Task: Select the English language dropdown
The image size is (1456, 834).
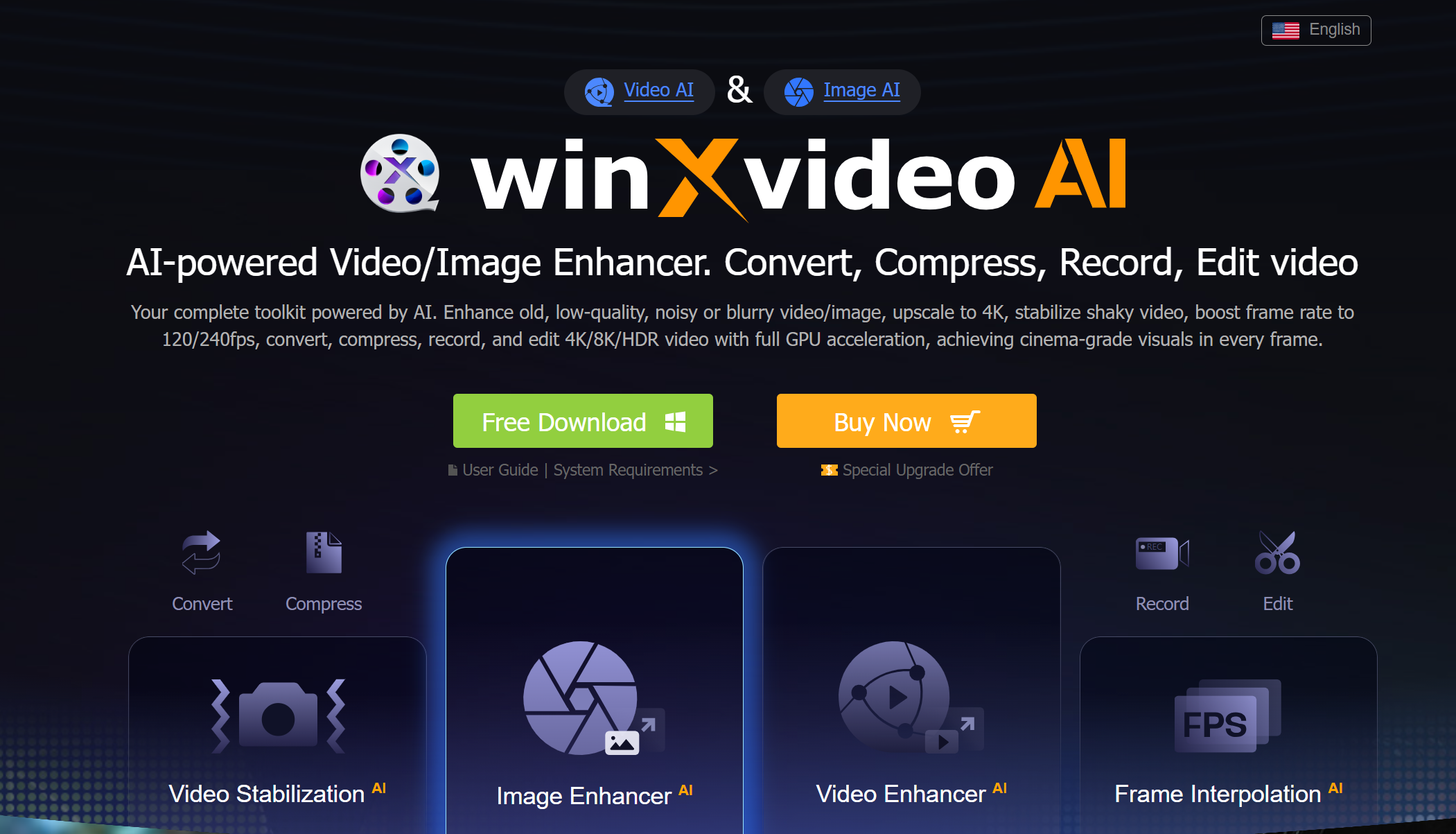Action: point(1316,30)
